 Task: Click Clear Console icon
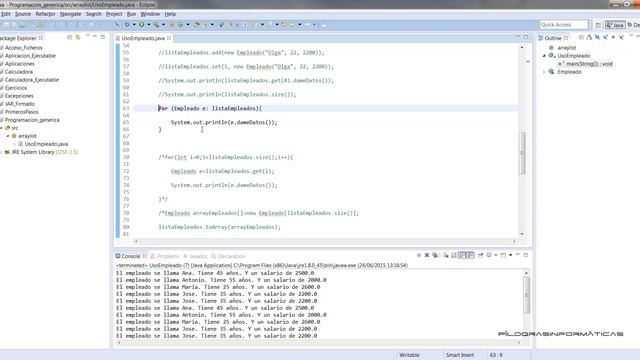pyautogui.click(x=446, y=255)
